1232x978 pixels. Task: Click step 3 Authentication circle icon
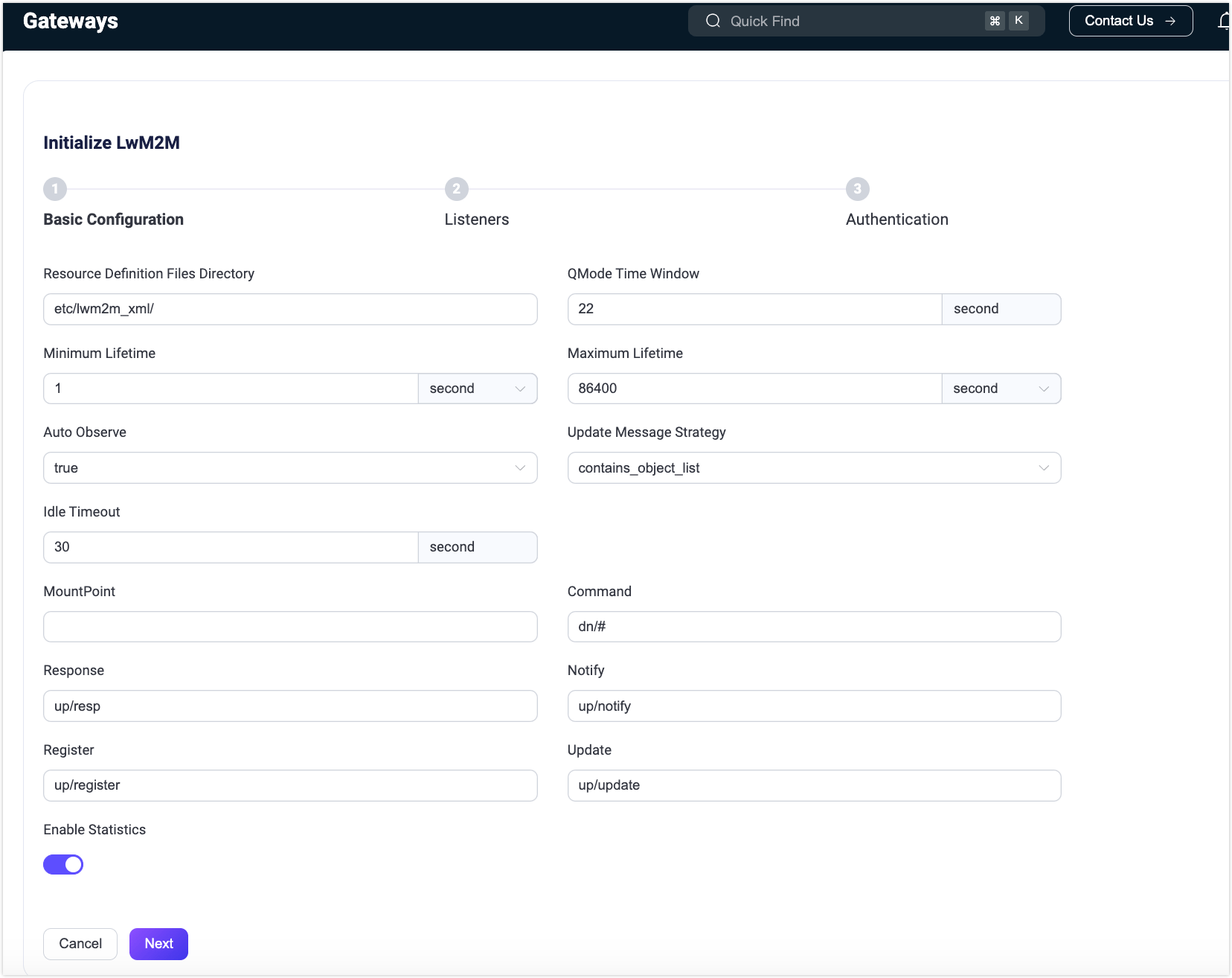tap(857, 189)
